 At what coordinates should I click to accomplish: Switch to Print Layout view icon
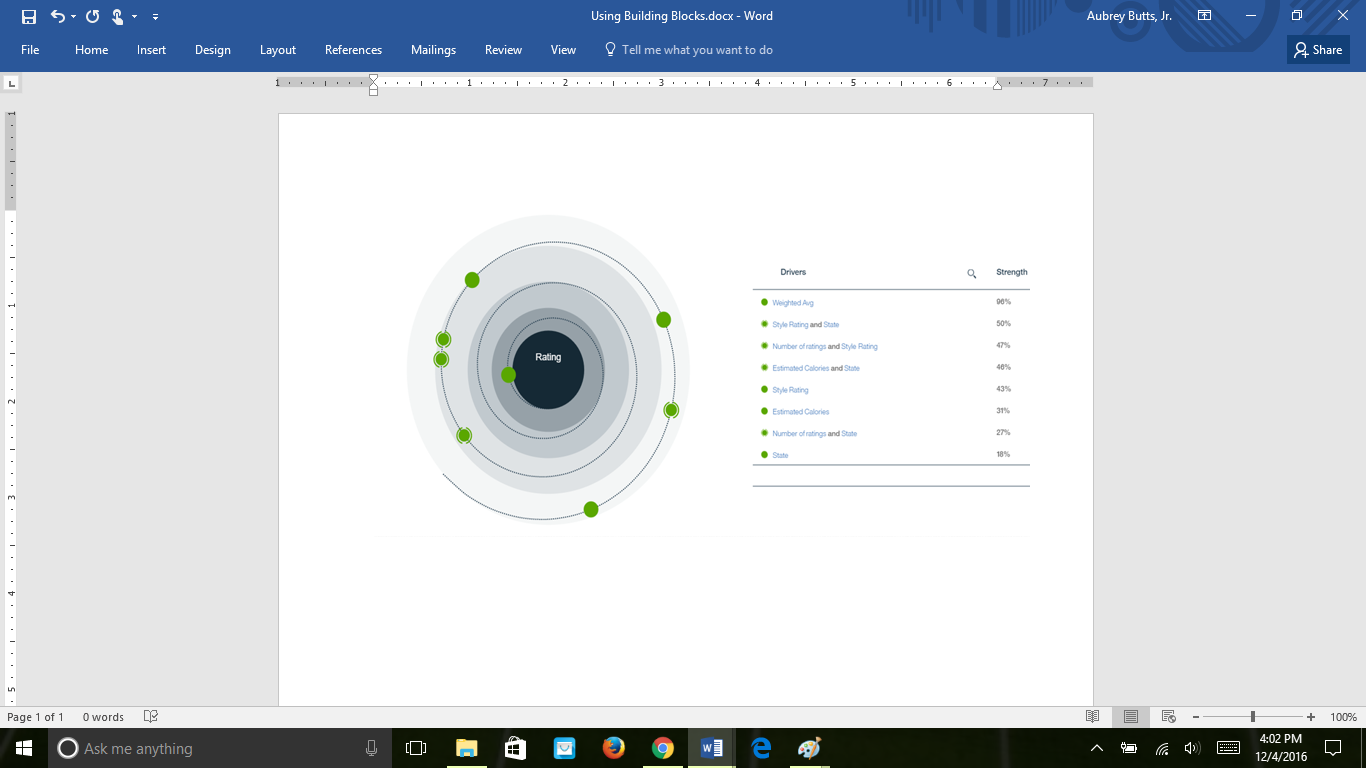coord(1130,717)
